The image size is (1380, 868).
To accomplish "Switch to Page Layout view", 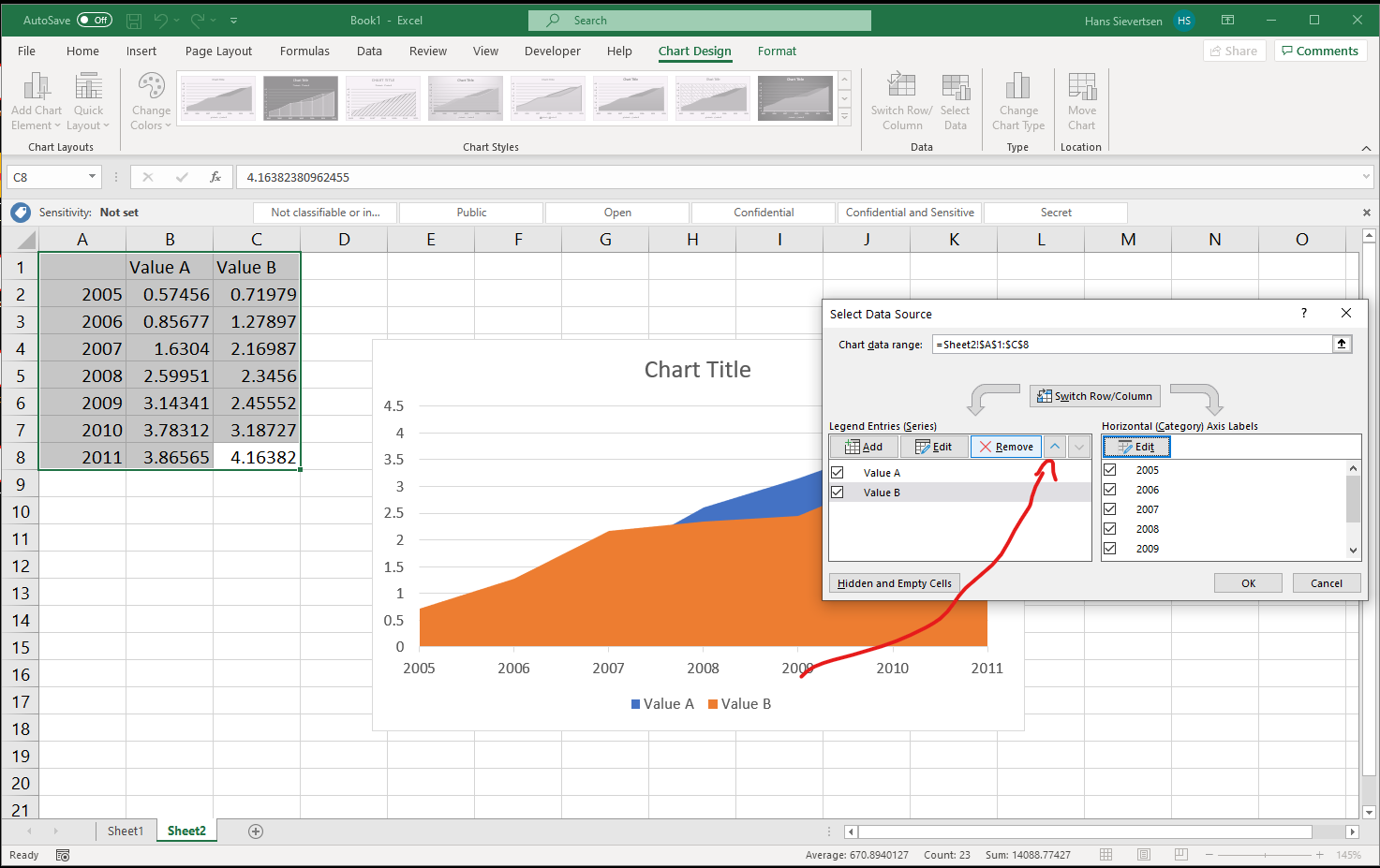I will coord(1144,855).
